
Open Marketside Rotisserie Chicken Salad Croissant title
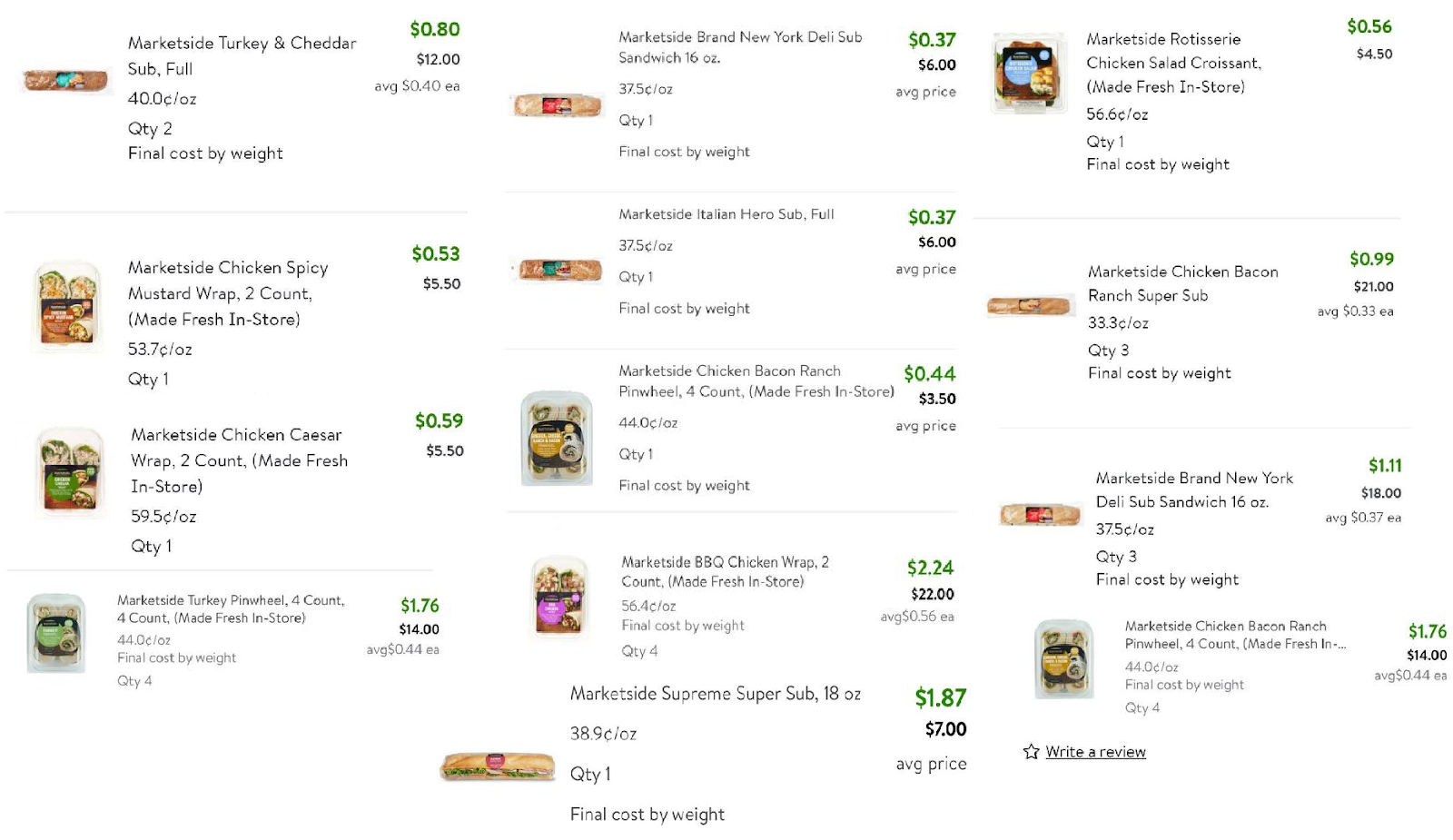click(1173, 63)
